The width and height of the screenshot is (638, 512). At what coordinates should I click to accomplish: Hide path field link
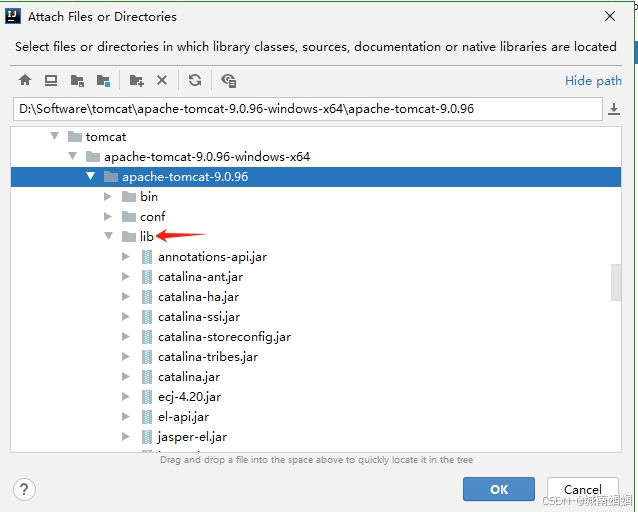click(593, 81)
